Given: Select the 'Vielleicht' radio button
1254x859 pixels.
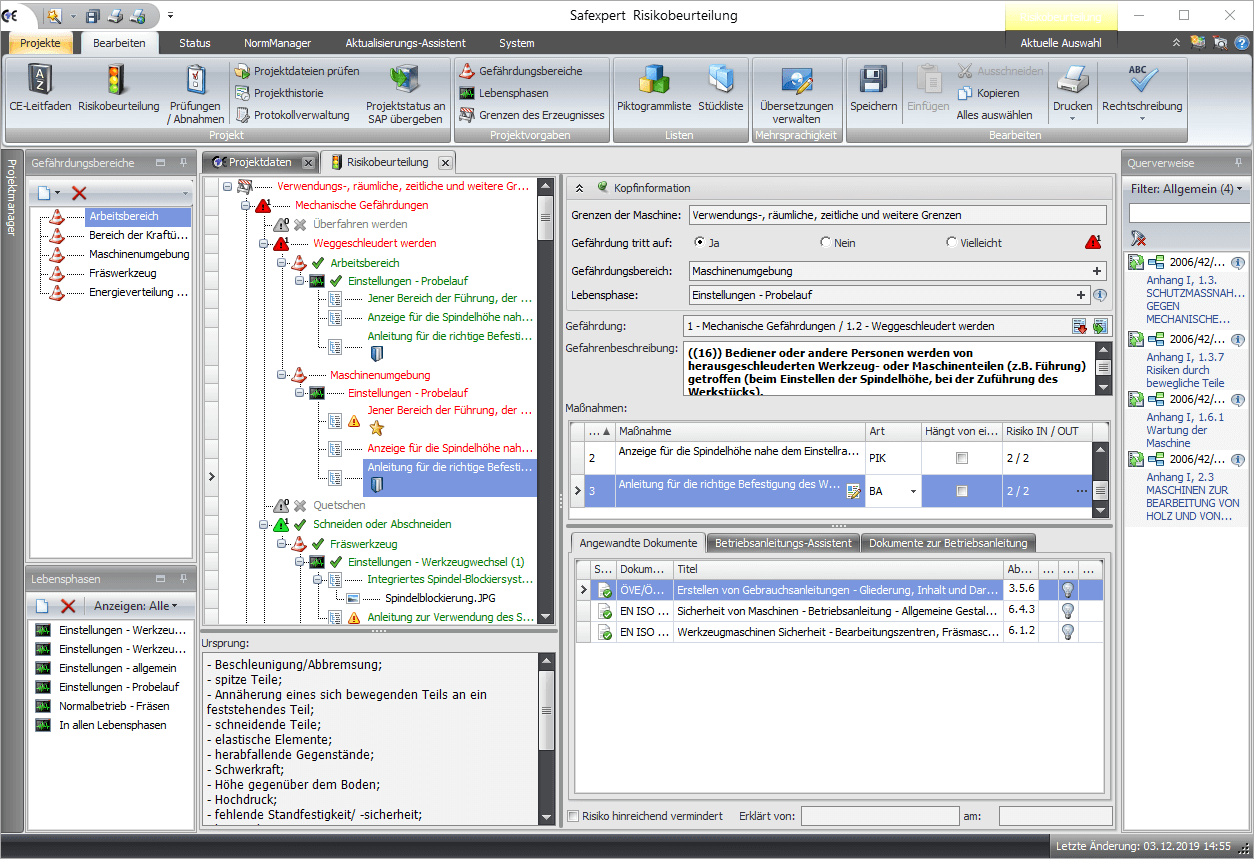Looking at the screenshot, I should click(951, 242).
